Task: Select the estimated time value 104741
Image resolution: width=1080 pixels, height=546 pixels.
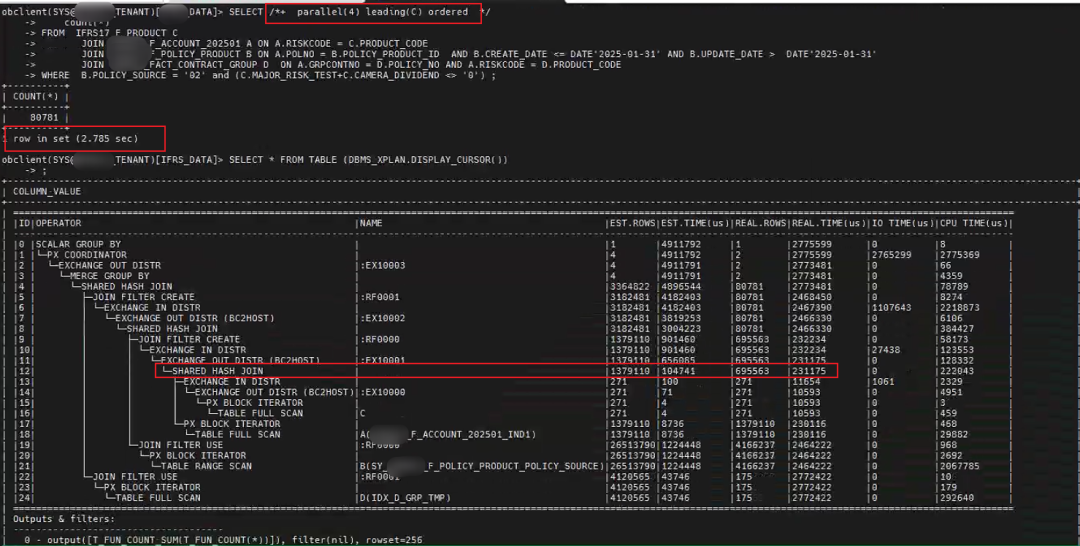Action: pyautogui.click(x=678, y=371)
